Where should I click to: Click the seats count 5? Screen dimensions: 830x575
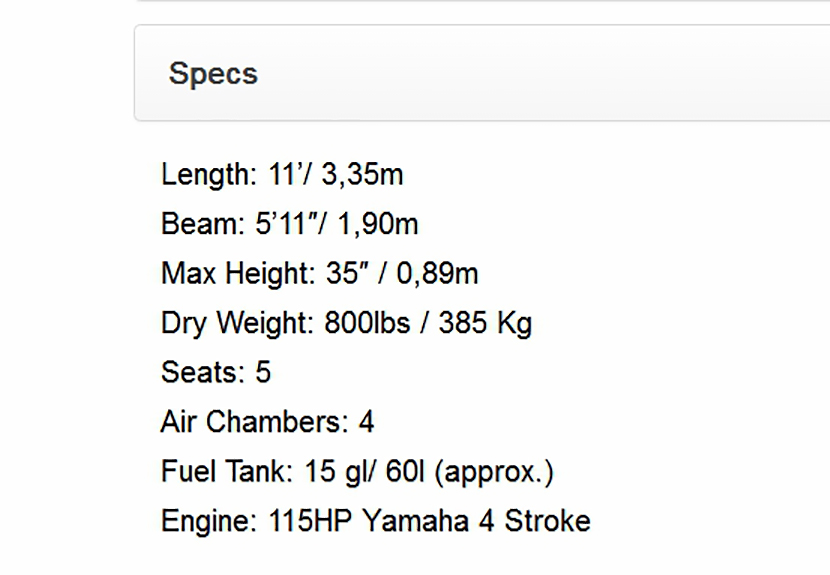[x=263, y=372]
